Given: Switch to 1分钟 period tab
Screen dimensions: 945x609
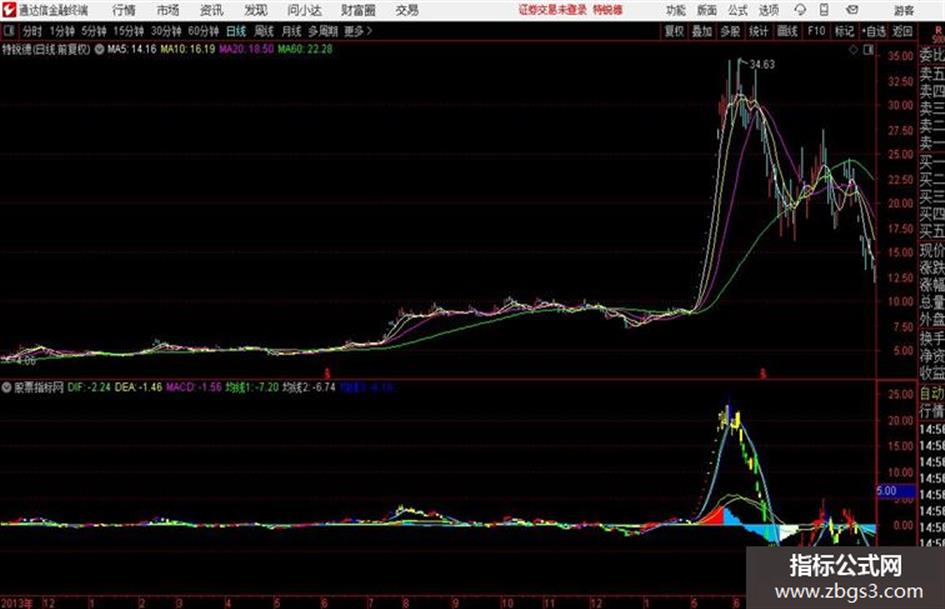Looking at the screenshot, I should 62,31.
